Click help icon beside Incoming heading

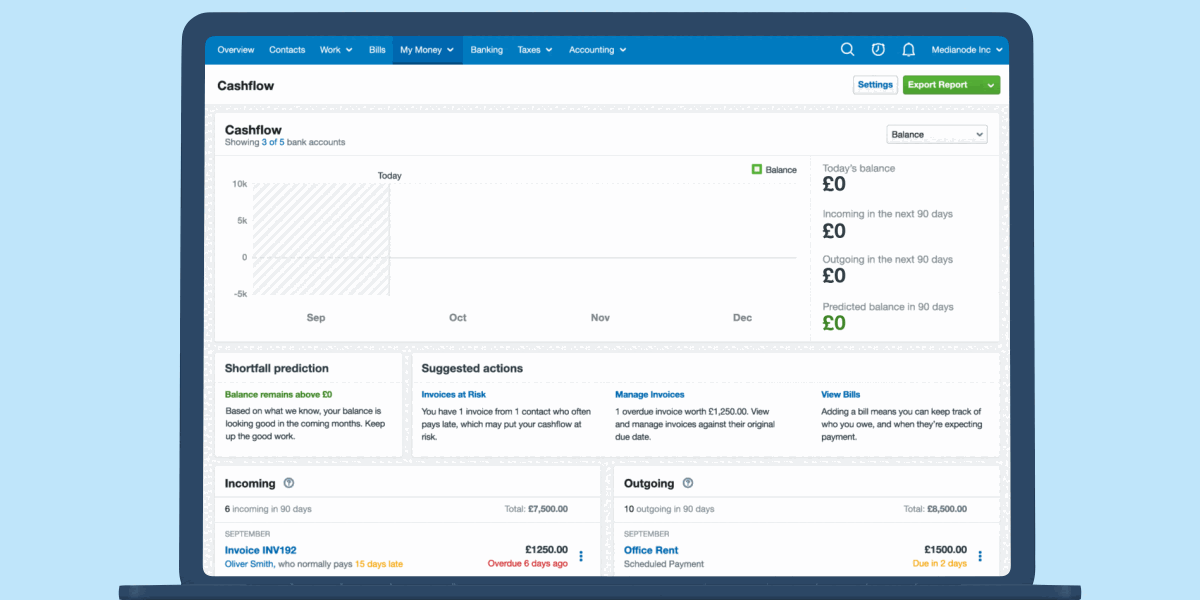289,483
